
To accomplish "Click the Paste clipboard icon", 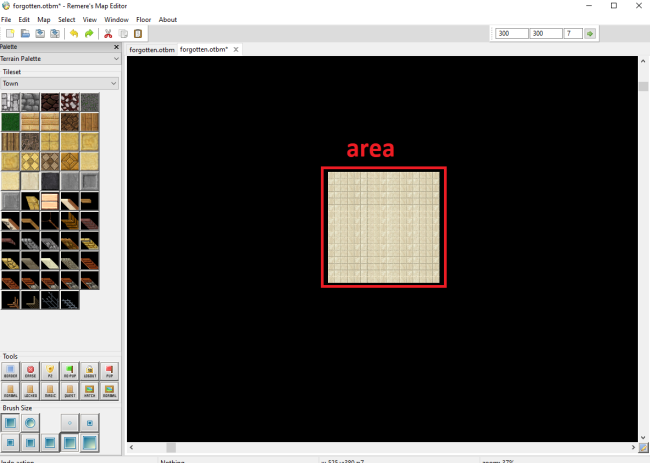I will 138,33.
